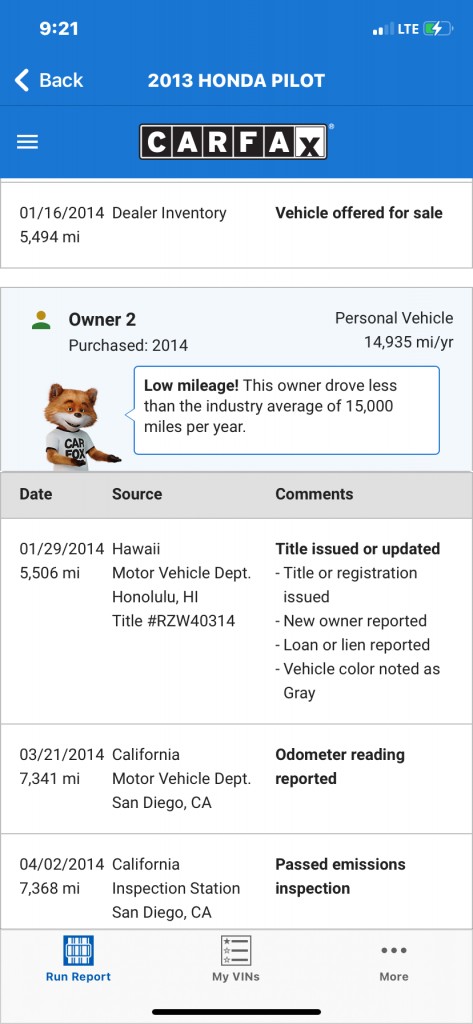Tap the 2013 HONDA PILOT title
The width and height of the screenshot is (473, 1024).
coord(236,80)
